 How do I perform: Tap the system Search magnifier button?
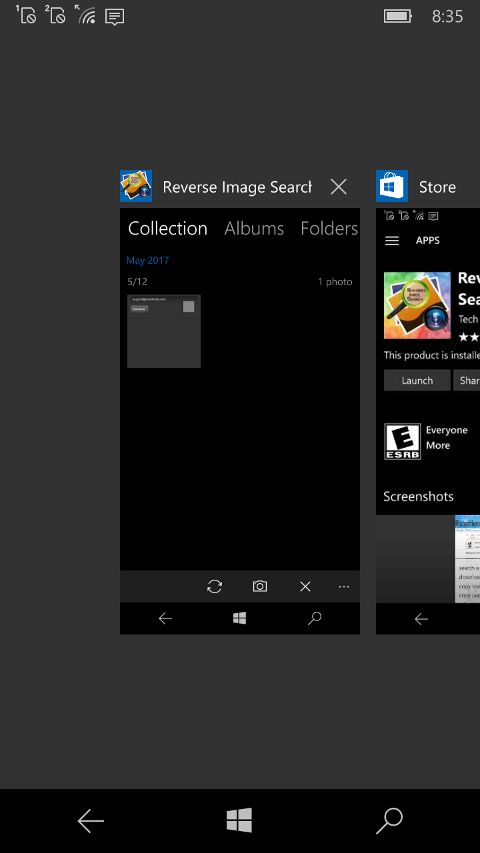390,820
